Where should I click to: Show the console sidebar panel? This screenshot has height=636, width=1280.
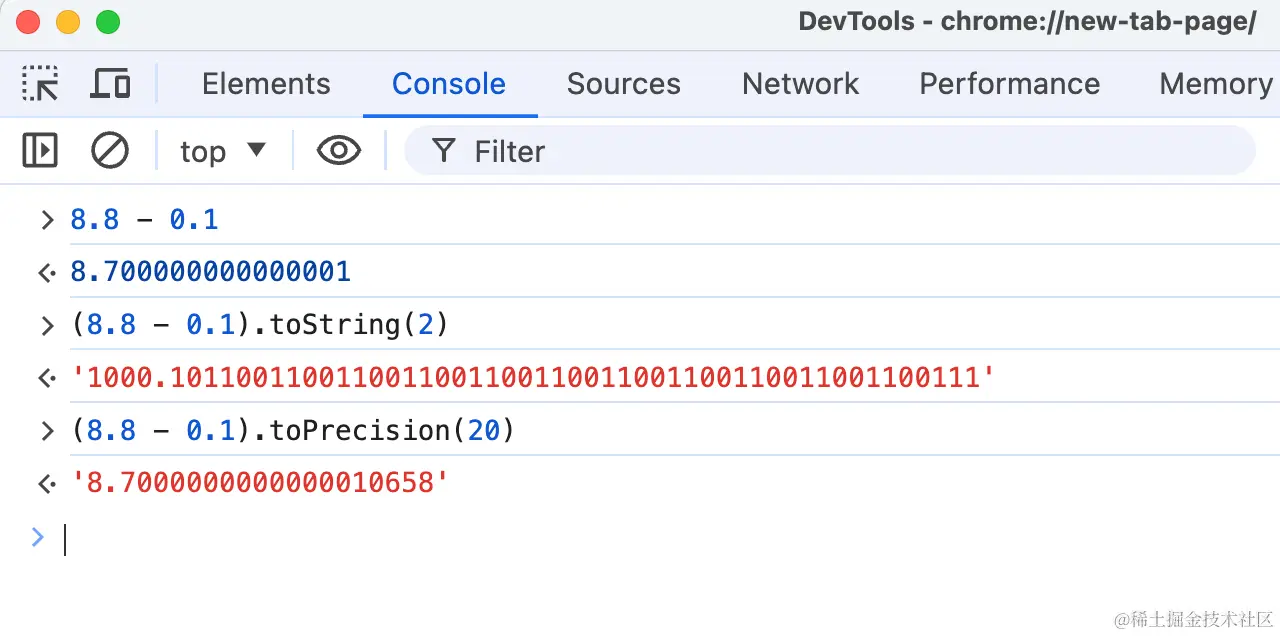[x=40, y=151]
